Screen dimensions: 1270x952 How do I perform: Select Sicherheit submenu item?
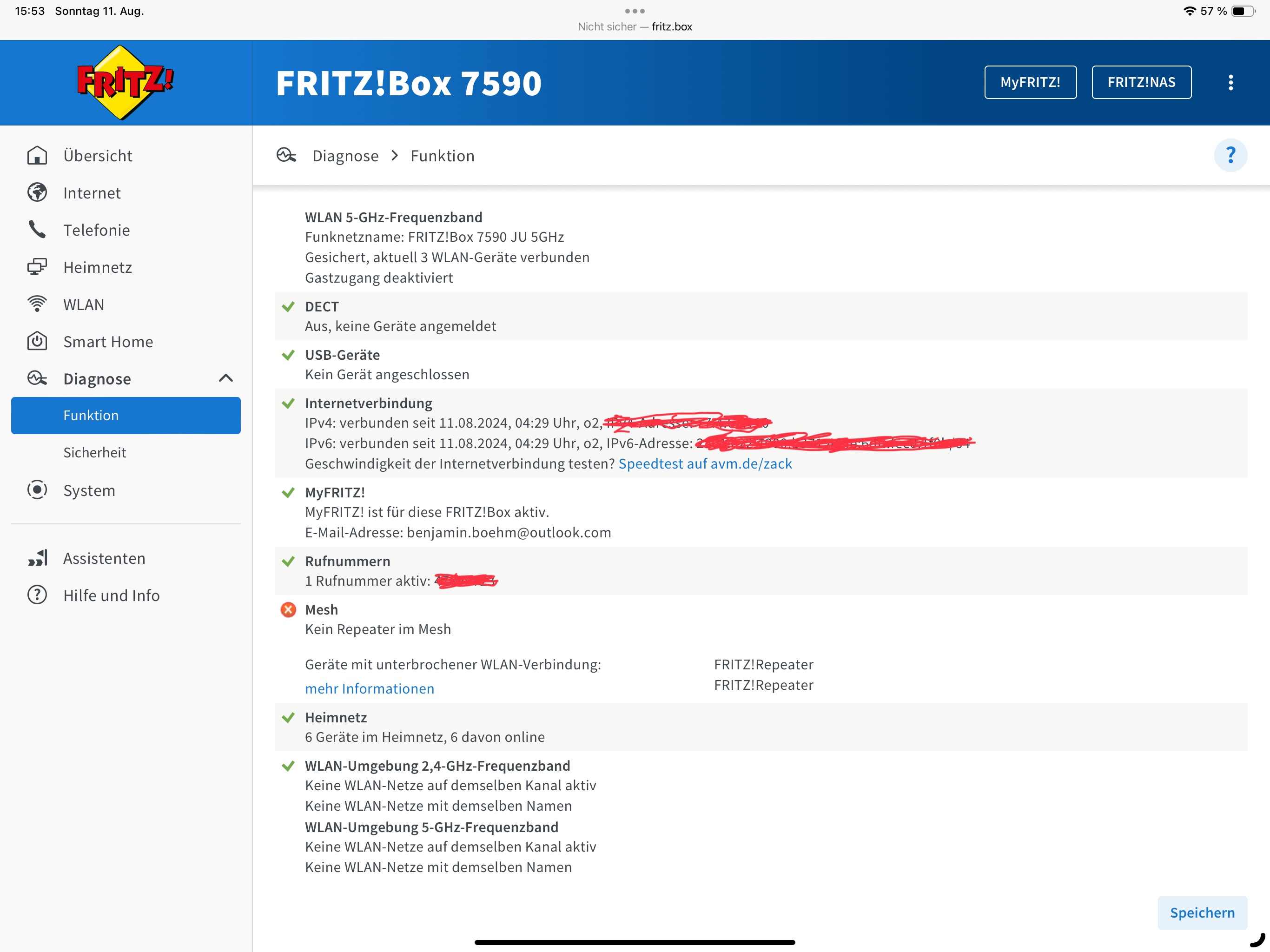(x=95, y=452)
